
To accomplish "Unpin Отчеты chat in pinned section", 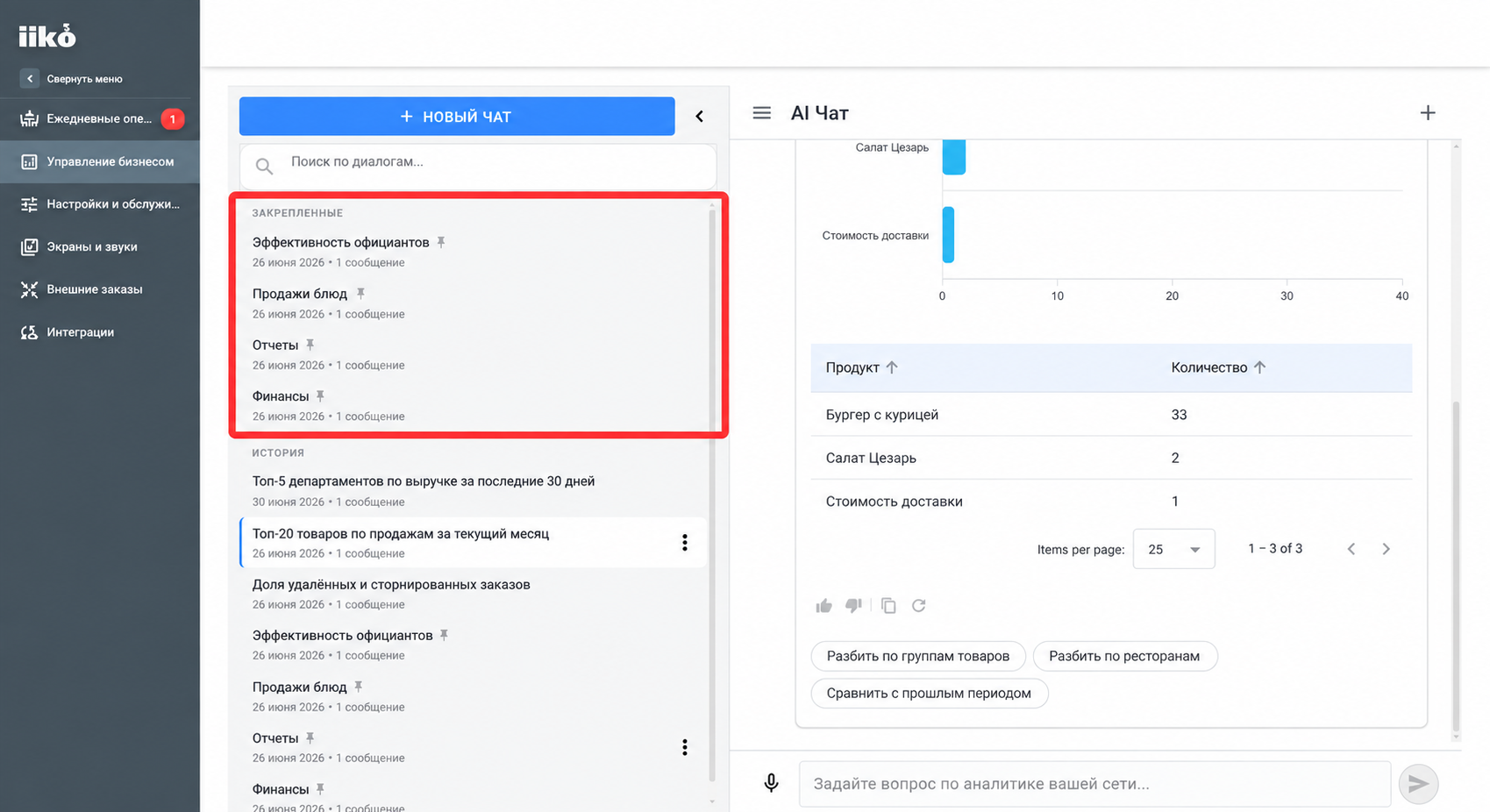I will point(310,345).
